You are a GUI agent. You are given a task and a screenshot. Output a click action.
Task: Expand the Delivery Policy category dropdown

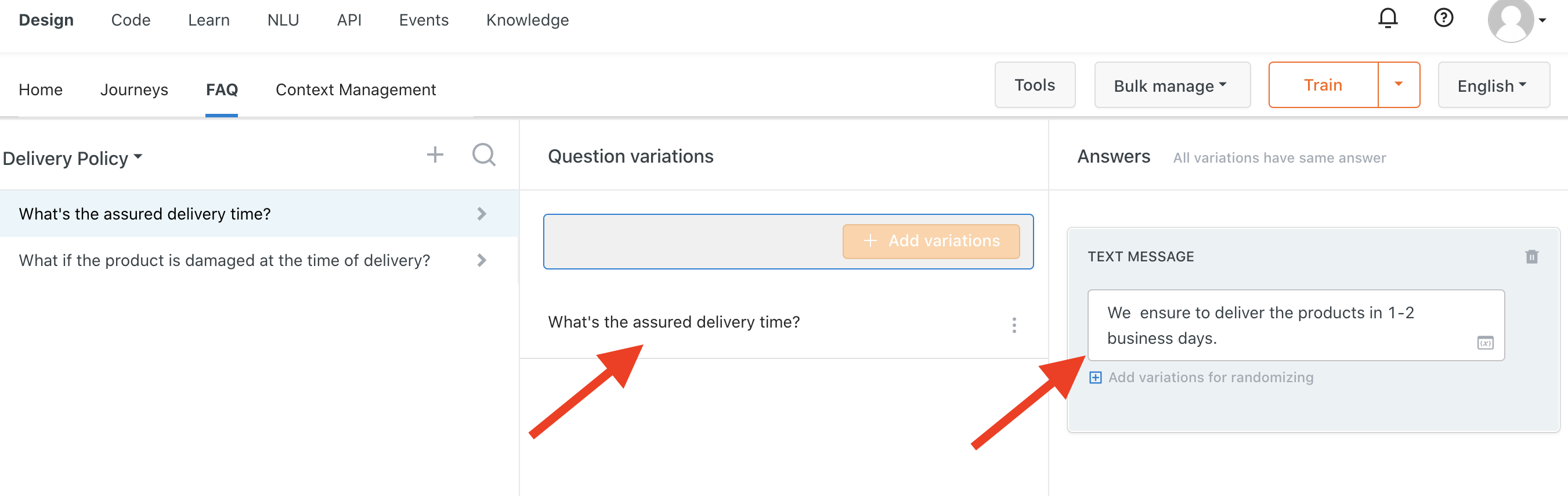coord(73,159)
